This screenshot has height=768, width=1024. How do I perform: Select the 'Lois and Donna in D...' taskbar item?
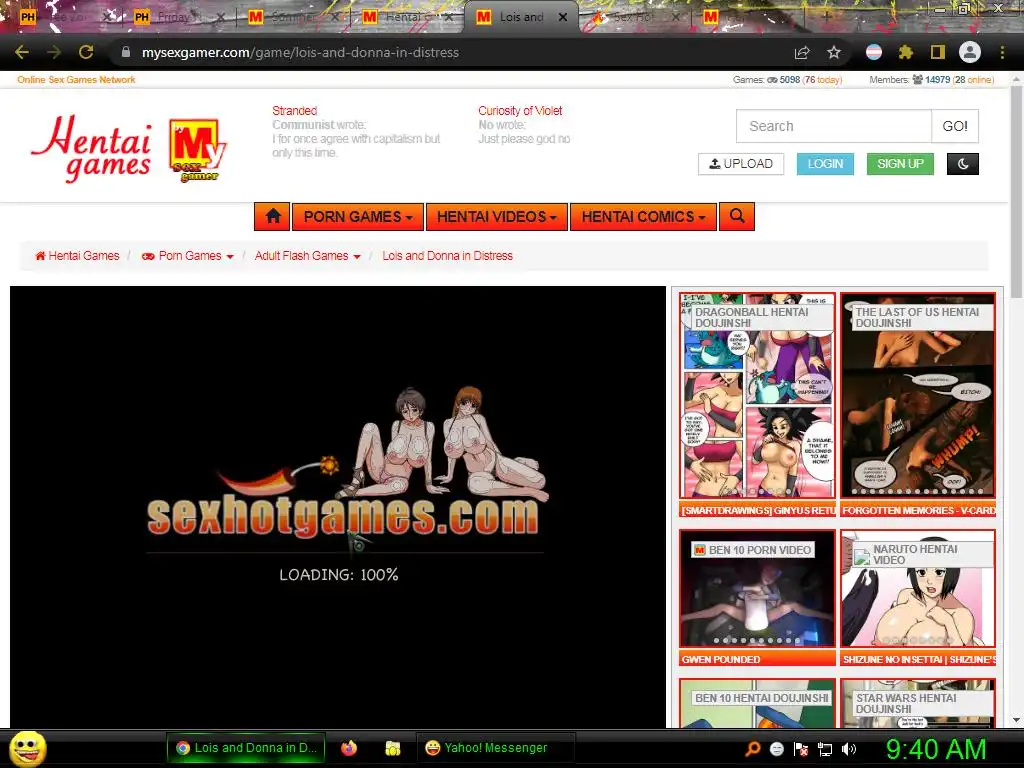pyautogui.click(x=246, y=748)
